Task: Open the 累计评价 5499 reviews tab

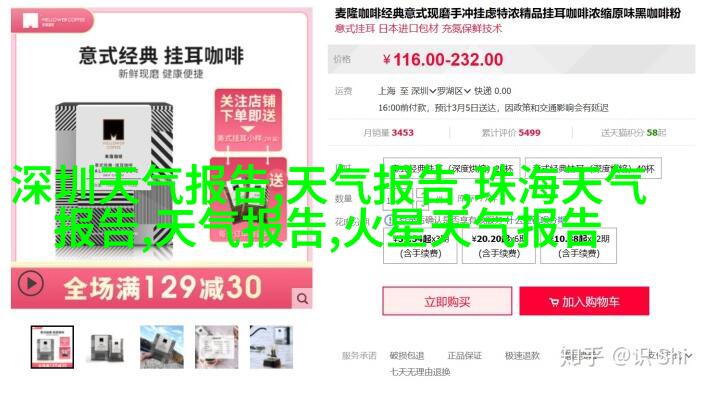Action: pos(511,132)
